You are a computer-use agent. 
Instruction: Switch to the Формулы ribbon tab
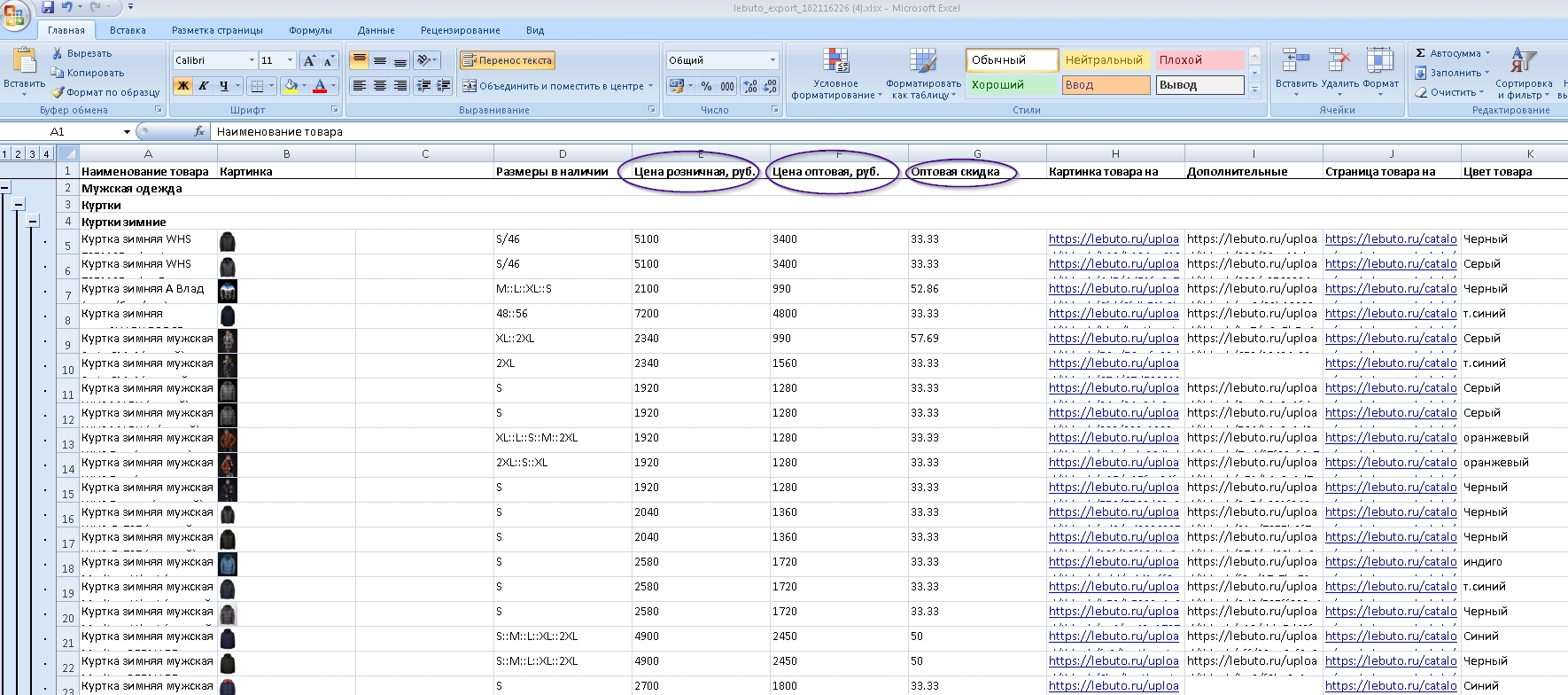[310, 30]
